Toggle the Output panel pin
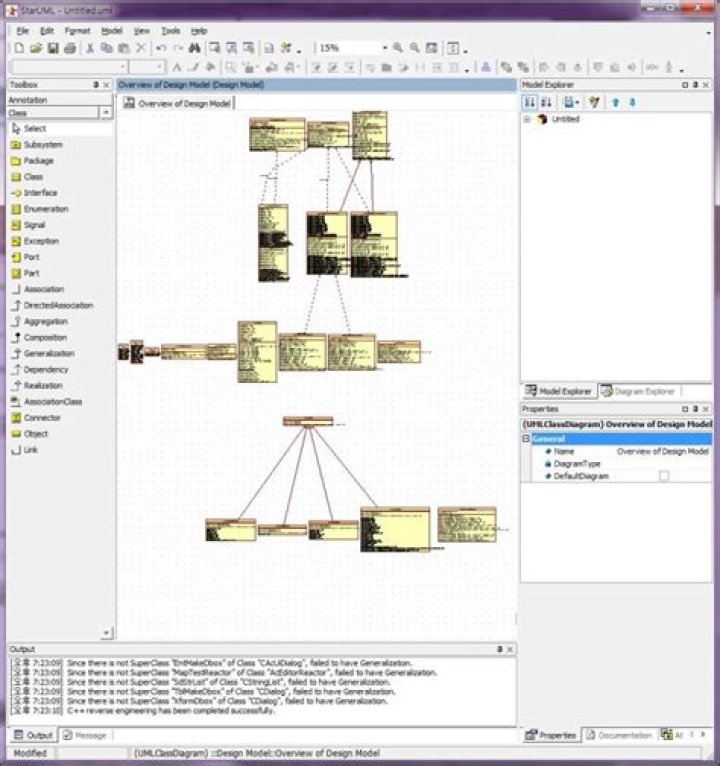 pos(499,649)
